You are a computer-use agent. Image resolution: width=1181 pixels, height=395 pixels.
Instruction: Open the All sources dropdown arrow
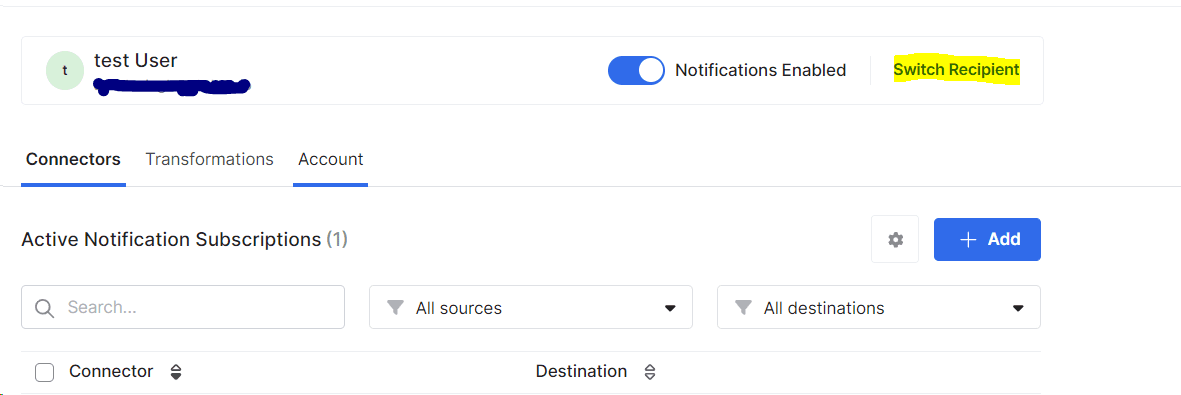click(670, 308)
